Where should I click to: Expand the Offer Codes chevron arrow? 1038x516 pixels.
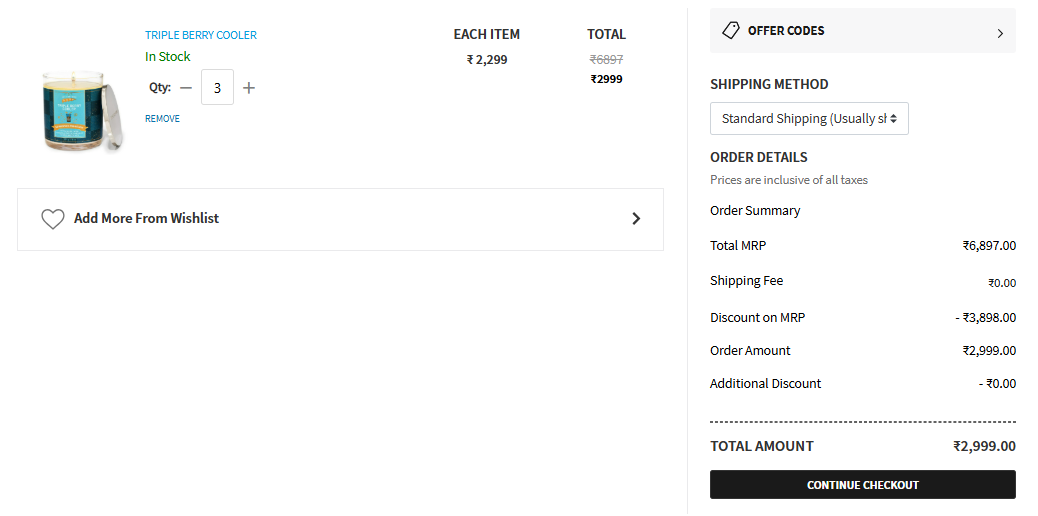click(1000, 33)
